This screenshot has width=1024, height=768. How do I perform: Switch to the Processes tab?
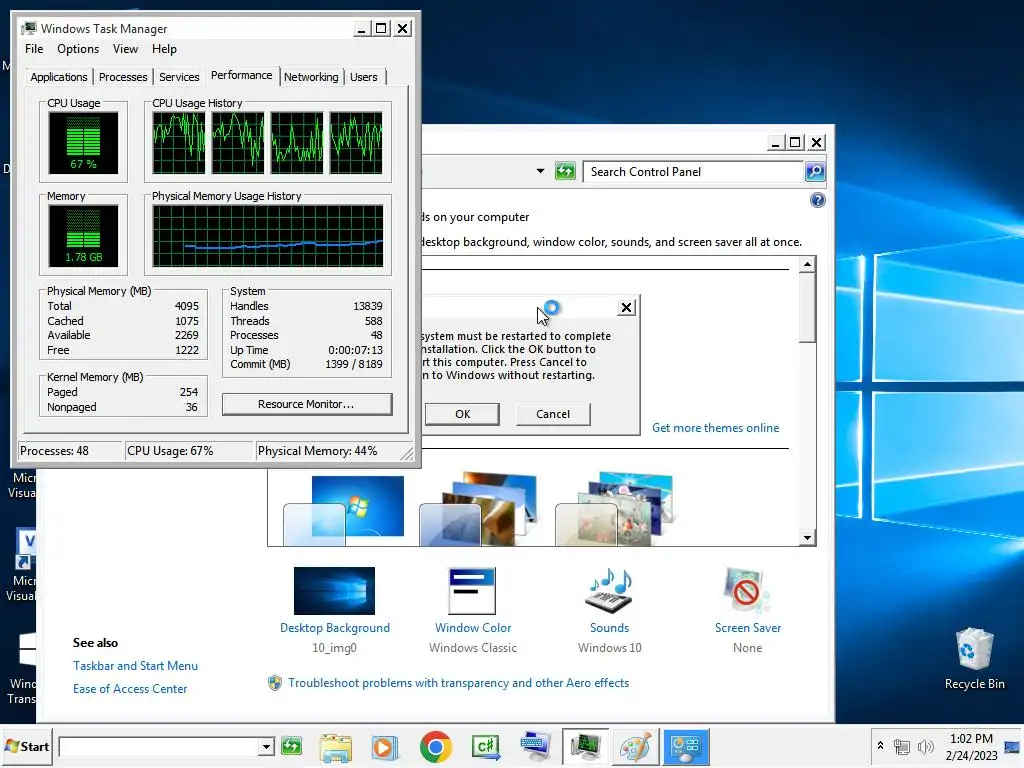(123, 77)
